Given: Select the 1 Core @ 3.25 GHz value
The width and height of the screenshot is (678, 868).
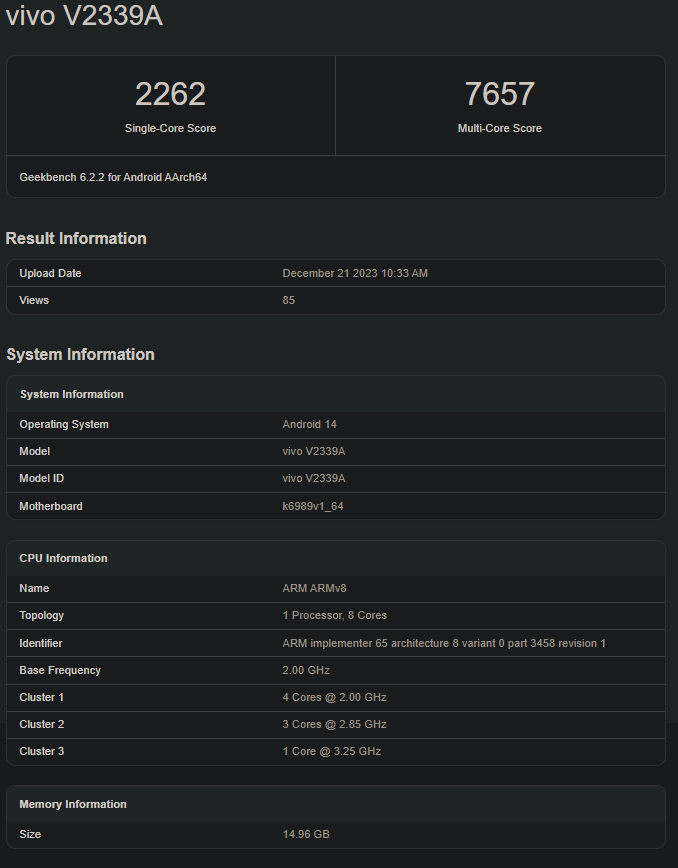Looking at the screenshot, I should click(x=331, y=751).
